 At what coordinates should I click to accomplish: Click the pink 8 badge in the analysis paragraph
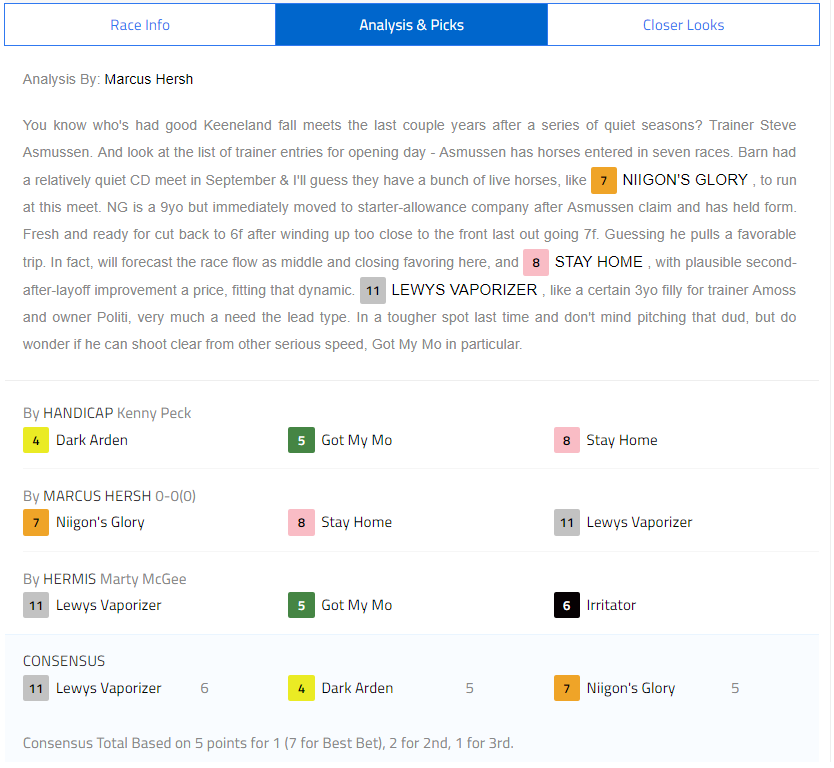536,262
